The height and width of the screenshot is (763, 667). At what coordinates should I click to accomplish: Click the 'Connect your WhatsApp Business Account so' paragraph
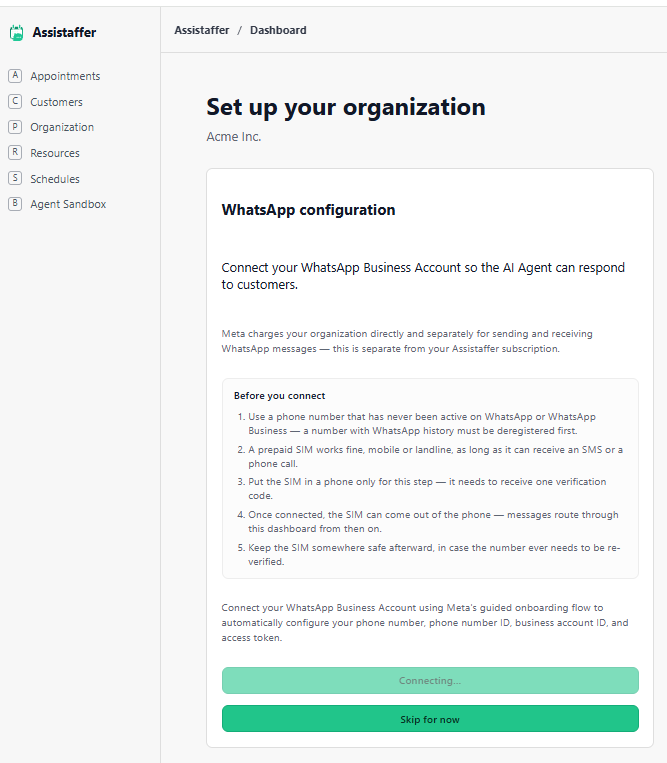click(x=423, y=276)
